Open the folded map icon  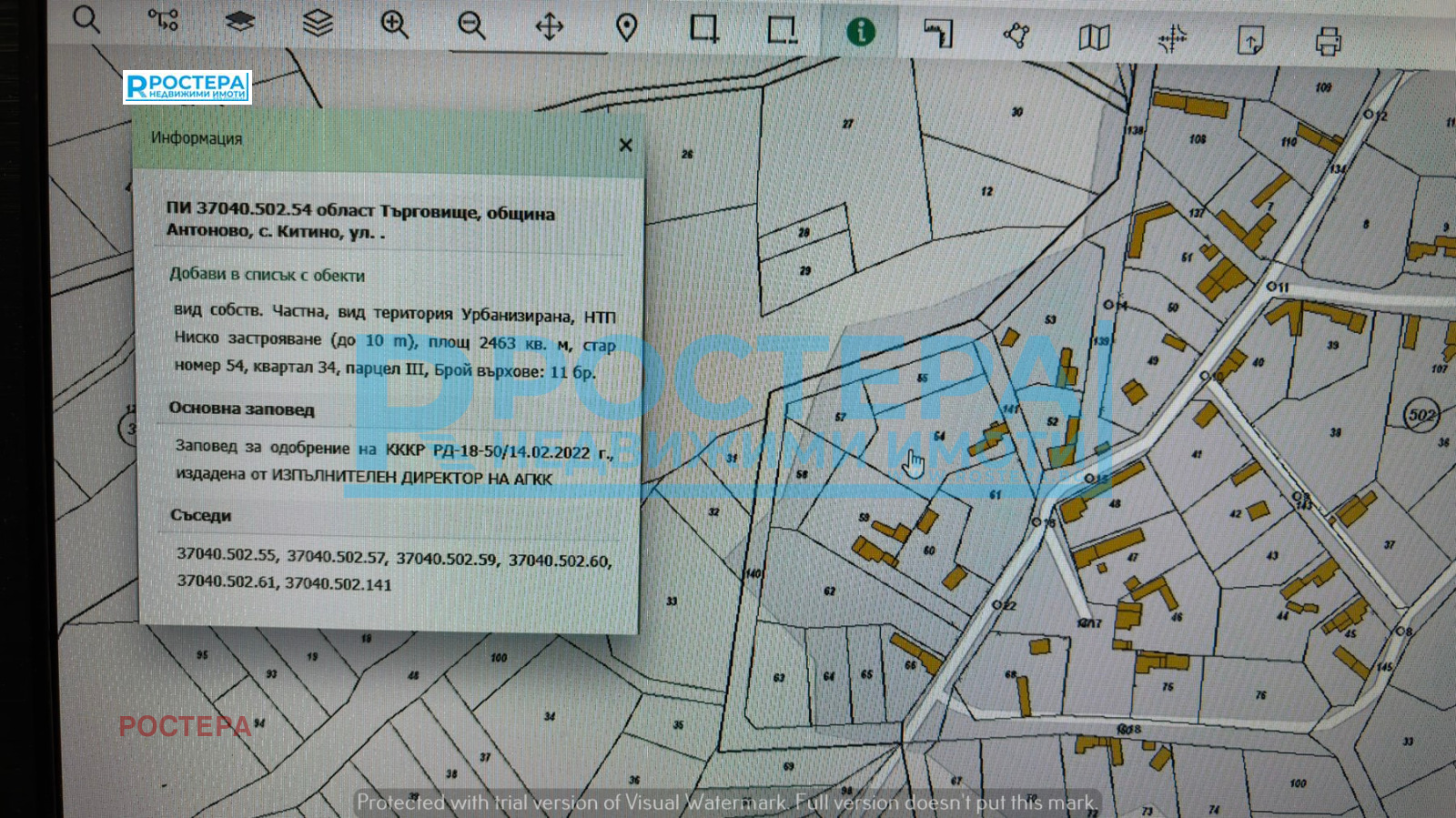(1094, 37)
